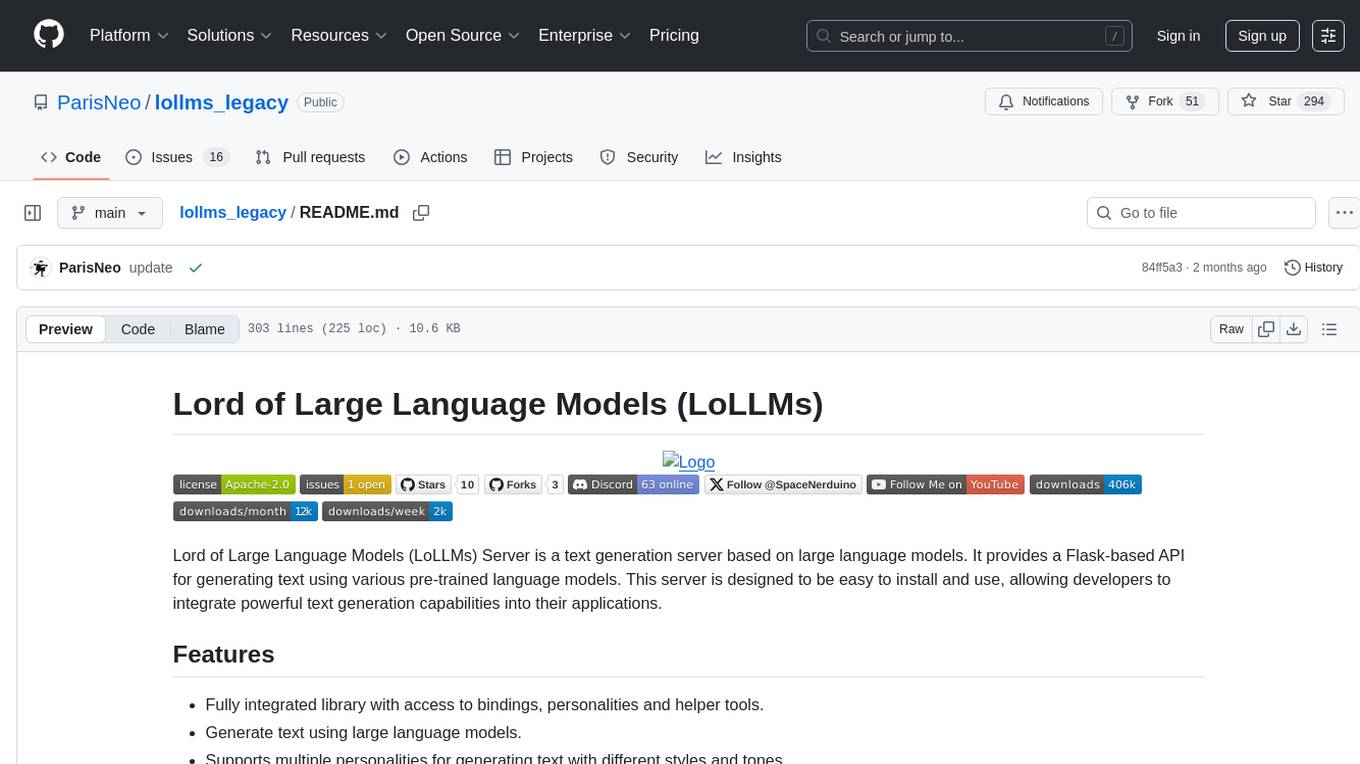Expand the Solutions menu
The width and height of the screenshot is (1360, 764).
[230, 36]
